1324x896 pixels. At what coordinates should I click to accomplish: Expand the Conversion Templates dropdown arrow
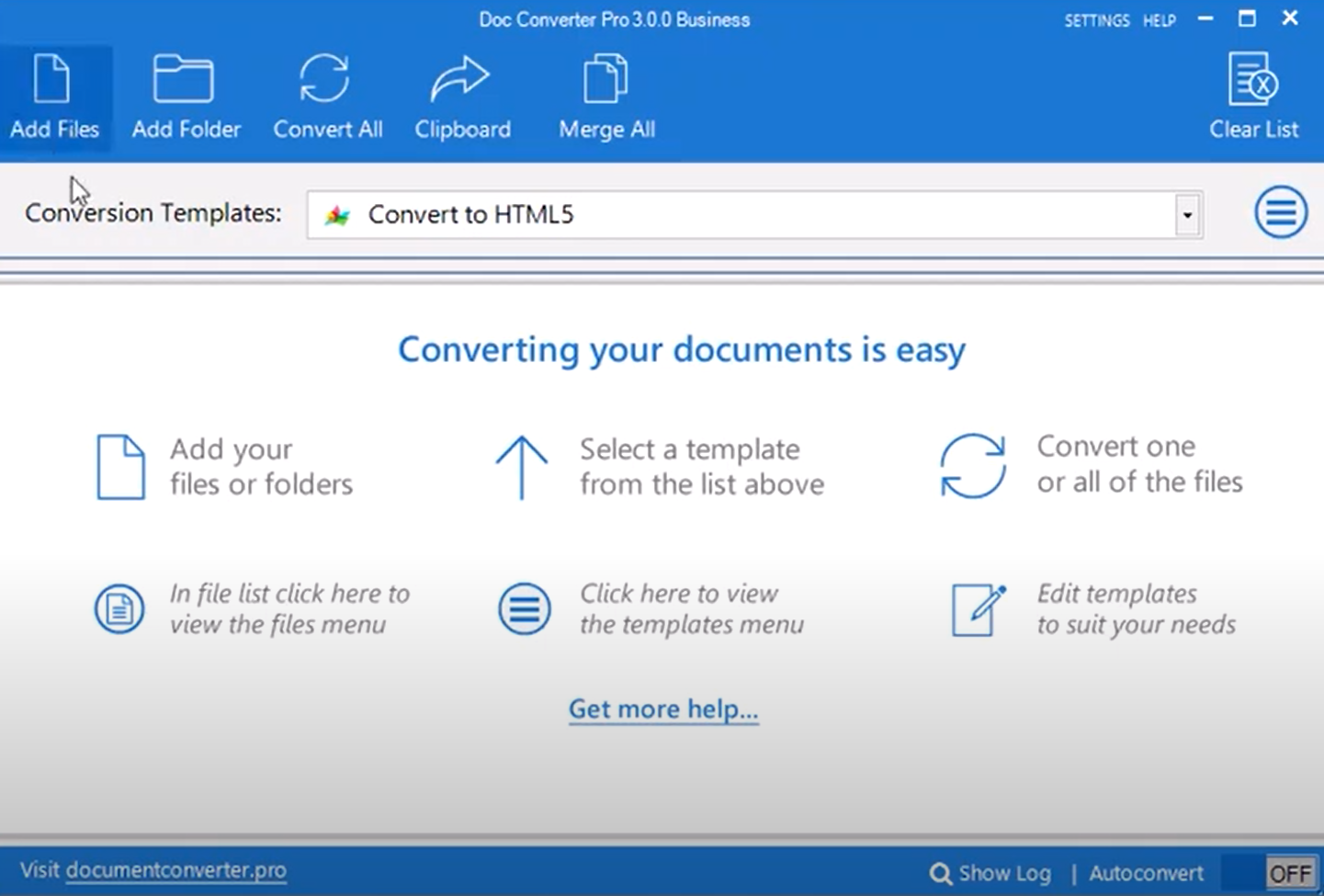tap(1187, 215)
